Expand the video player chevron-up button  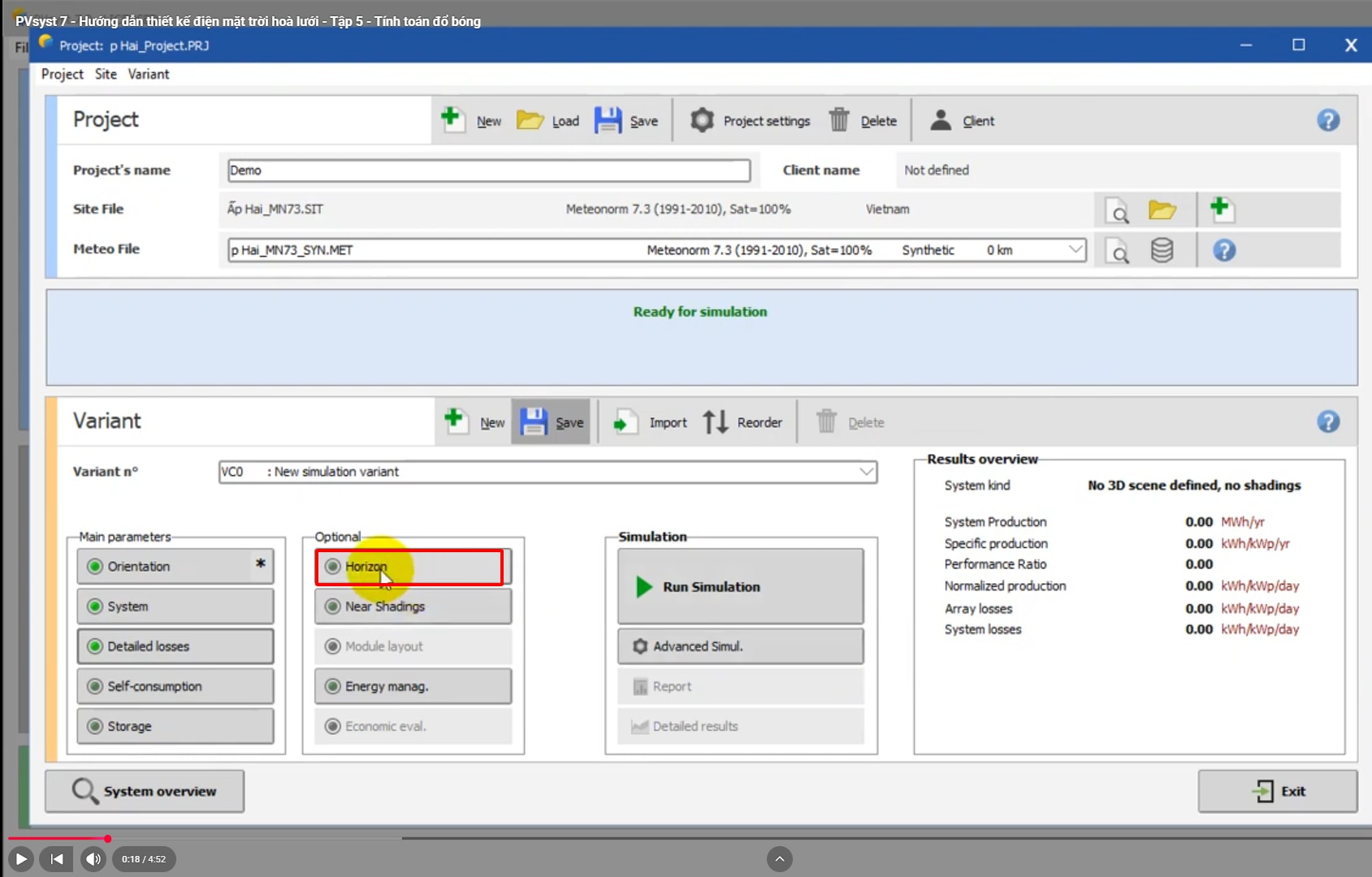point(779,858)
